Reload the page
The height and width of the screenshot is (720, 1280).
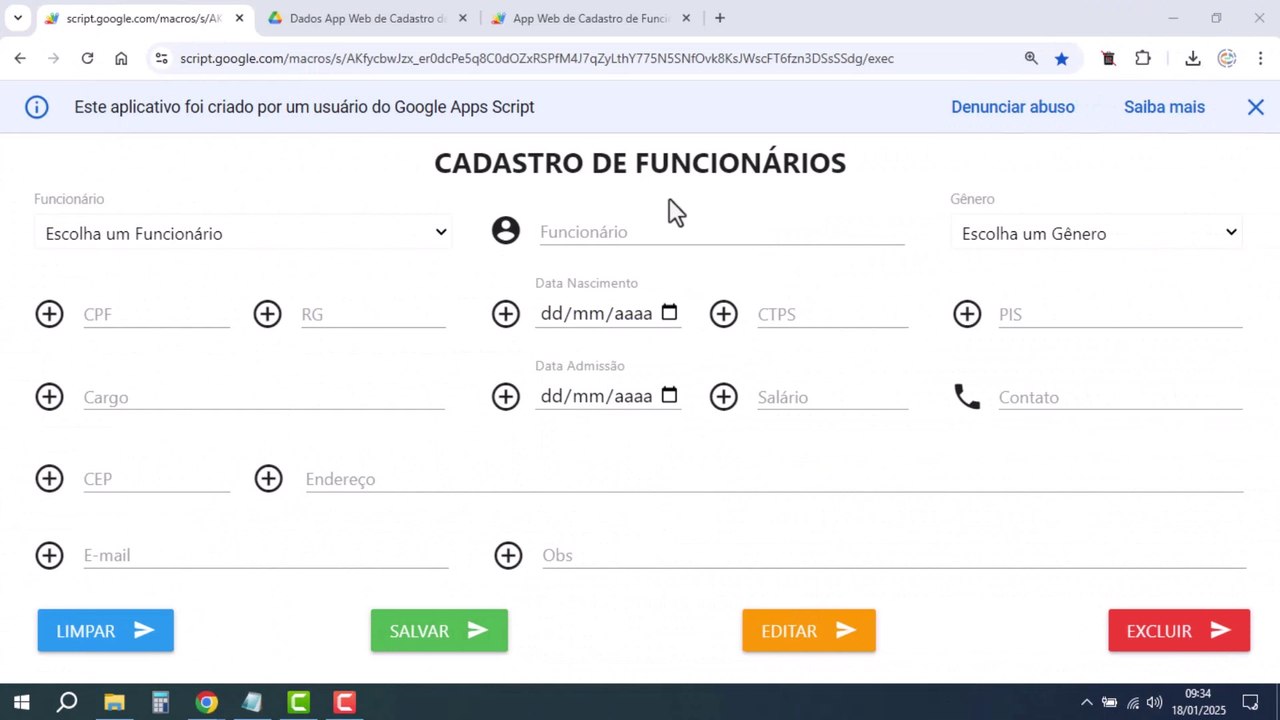[x=87, y=59]
